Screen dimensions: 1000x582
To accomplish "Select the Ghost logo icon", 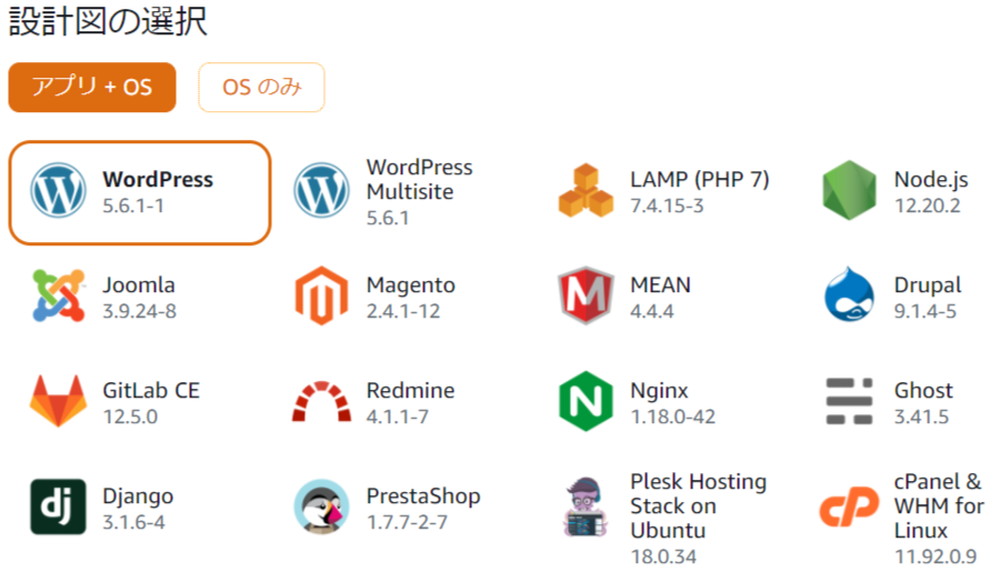I will [849, 401].
